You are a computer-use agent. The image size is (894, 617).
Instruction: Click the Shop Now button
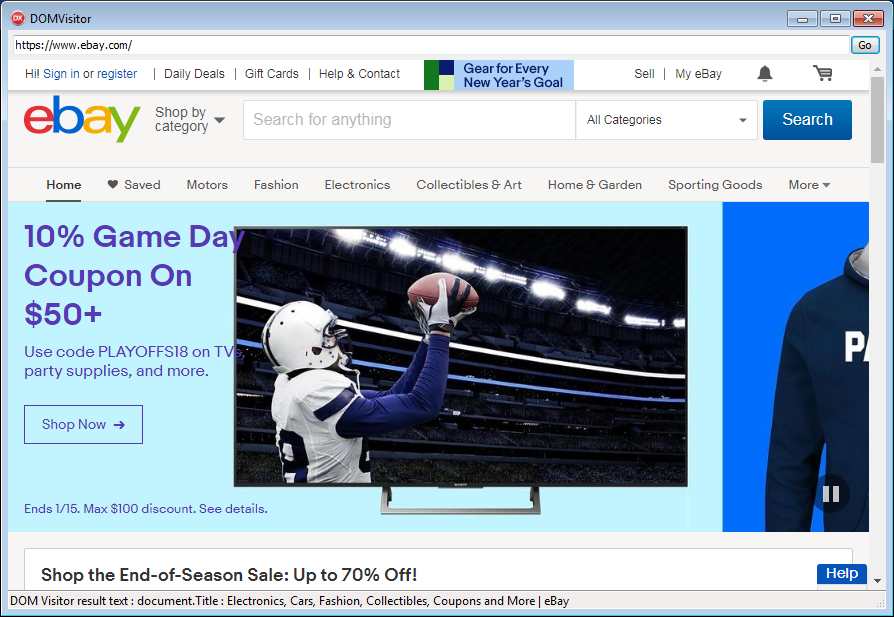(83, 424)
